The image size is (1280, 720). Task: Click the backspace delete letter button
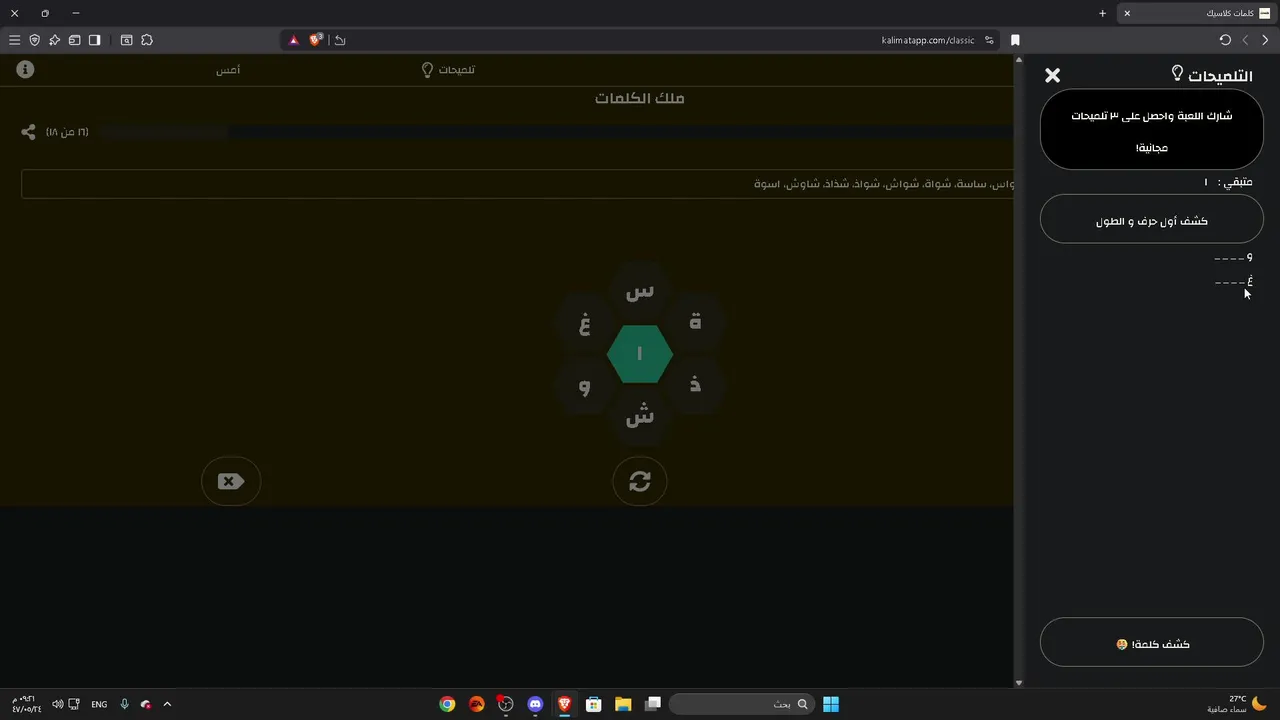click(231, 481)
